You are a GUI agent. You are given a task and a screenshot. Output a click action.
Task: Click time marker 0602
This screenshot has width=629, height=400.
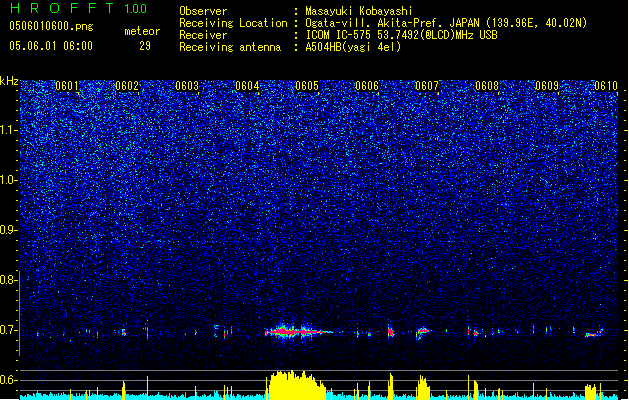[x=127, y=86]
